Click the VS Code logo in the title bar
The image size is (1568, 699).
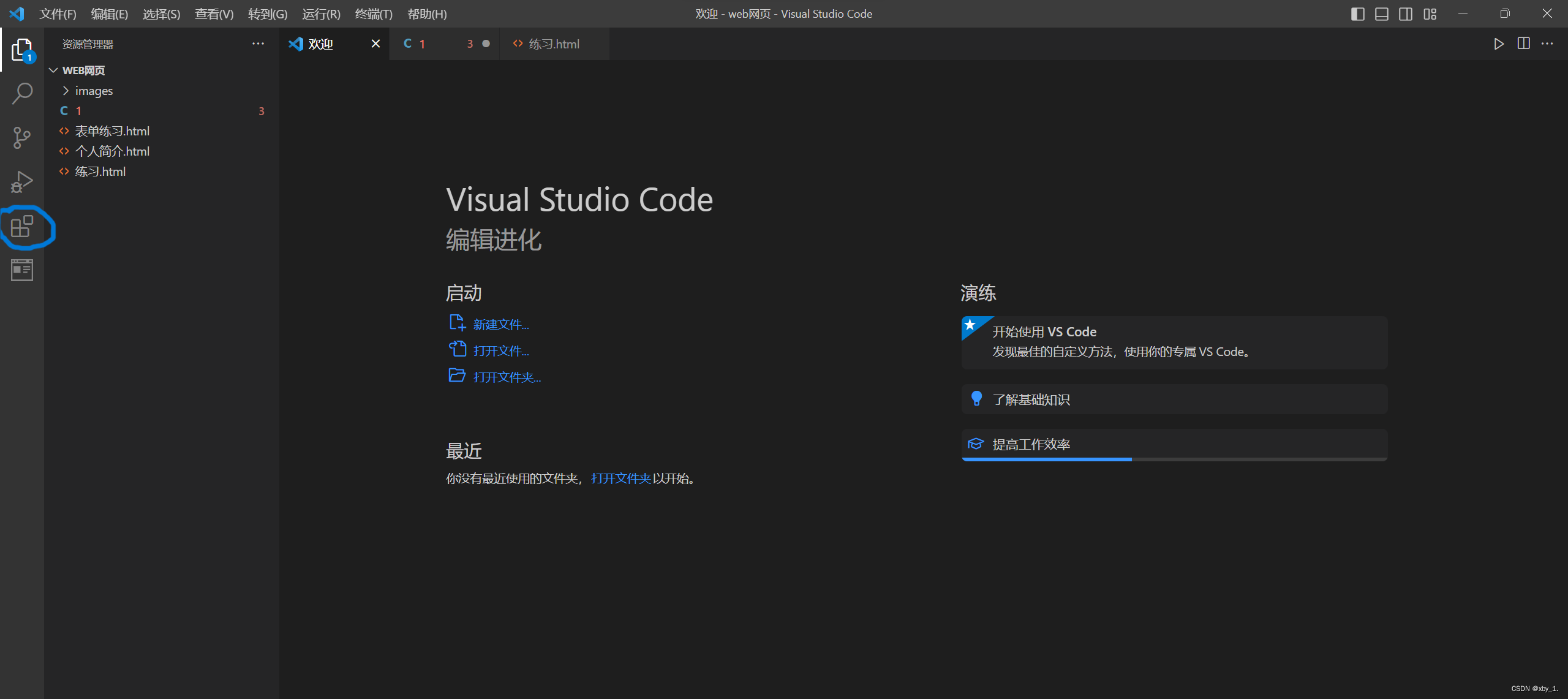pos(17,13)
